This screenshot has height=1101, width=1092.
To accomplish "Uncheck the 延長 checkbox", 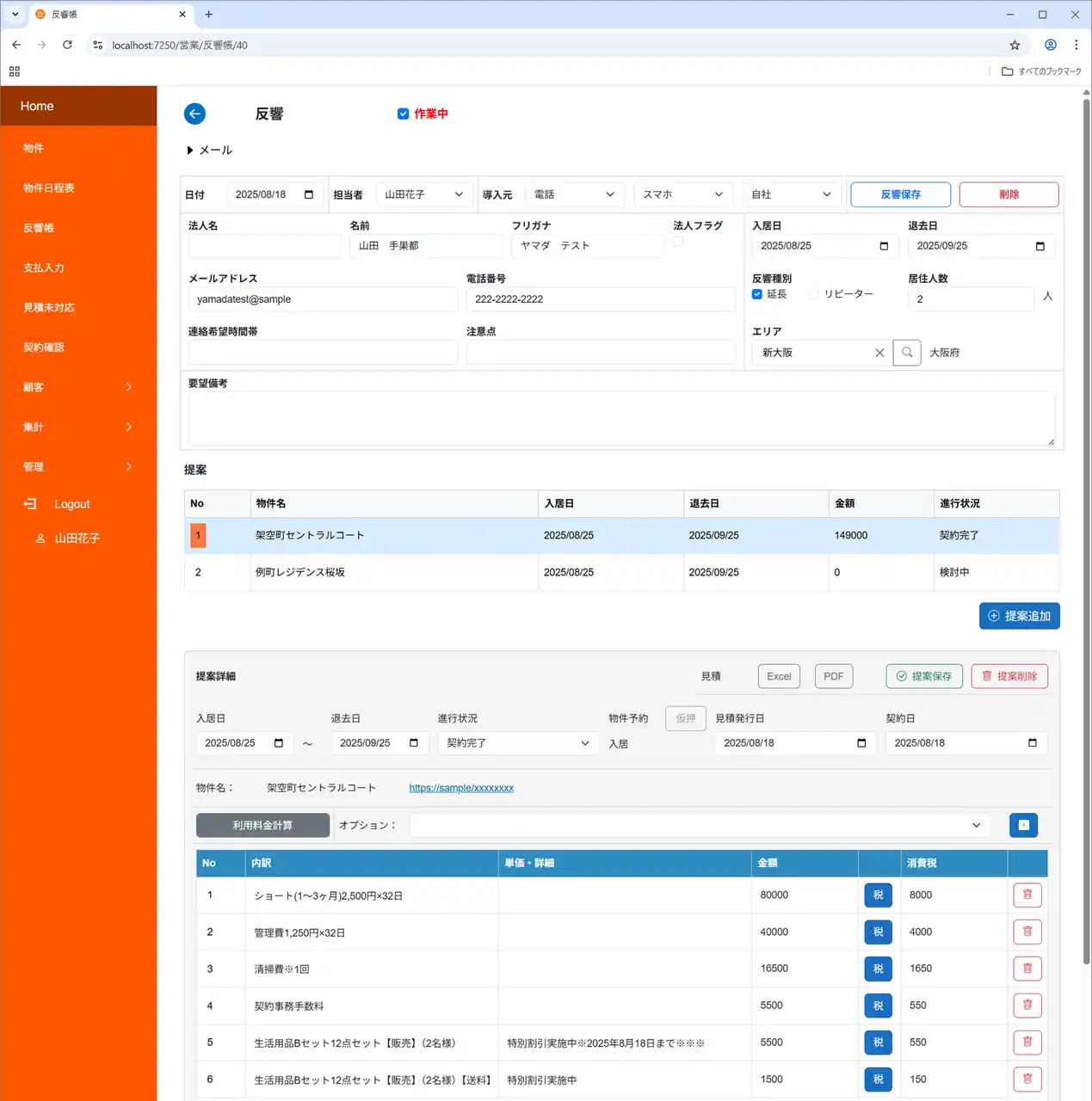I will point(757,294).
